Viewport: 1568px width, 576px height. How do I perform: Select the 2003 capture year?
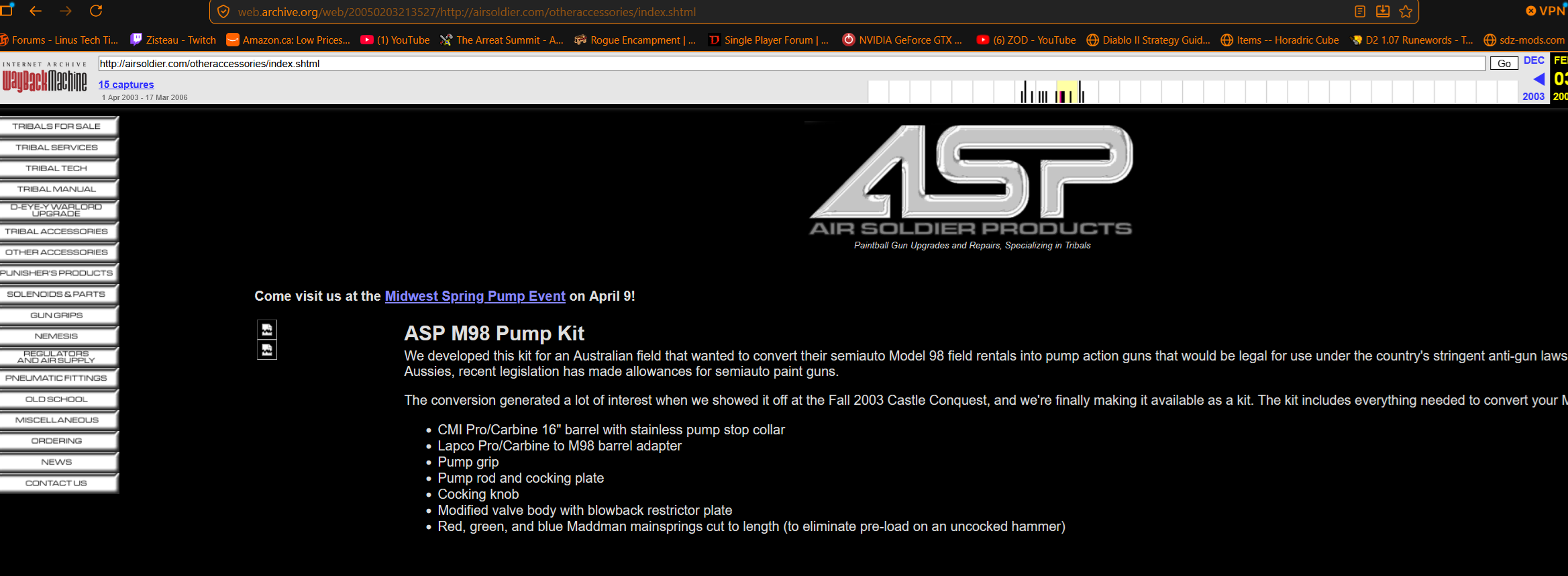pos(1533,97)
